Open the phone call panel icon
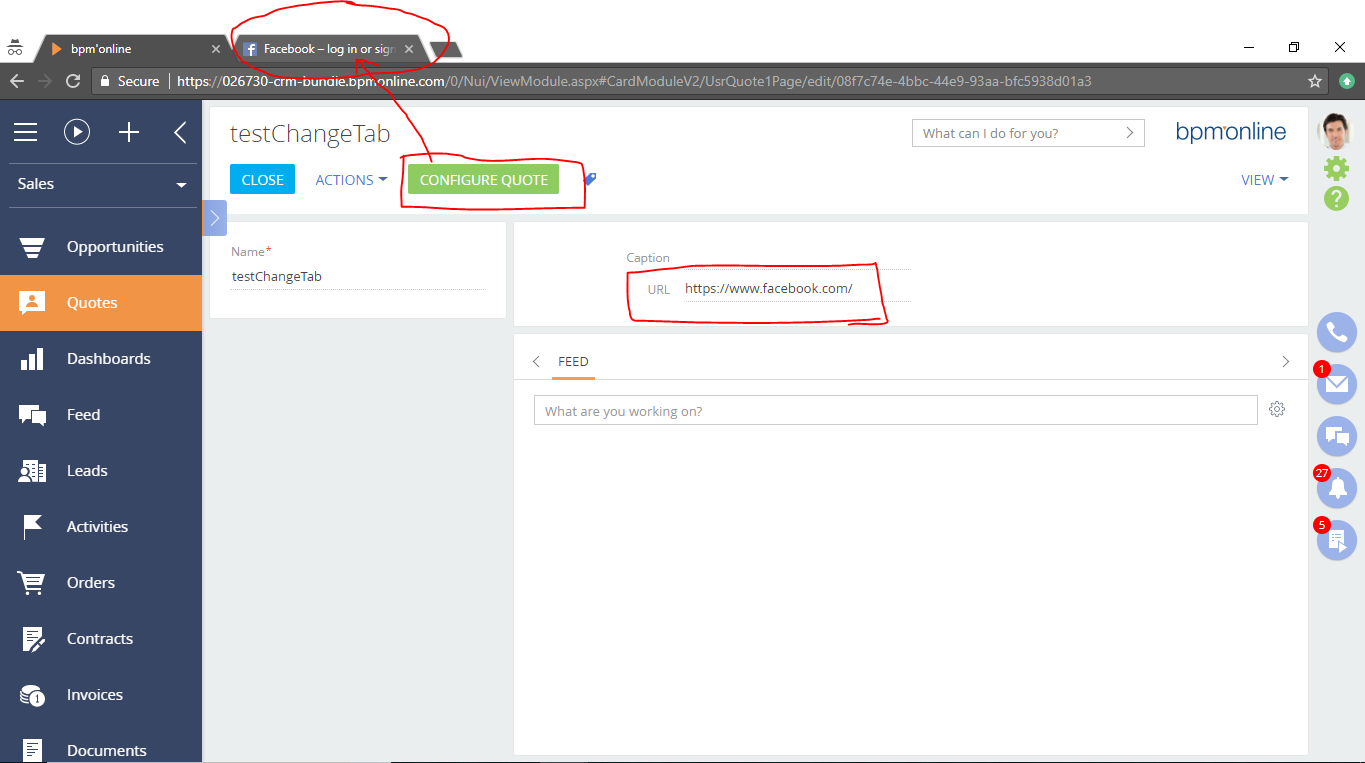The height and width of the screenshot is (763, 1365). click(1337, 333)
